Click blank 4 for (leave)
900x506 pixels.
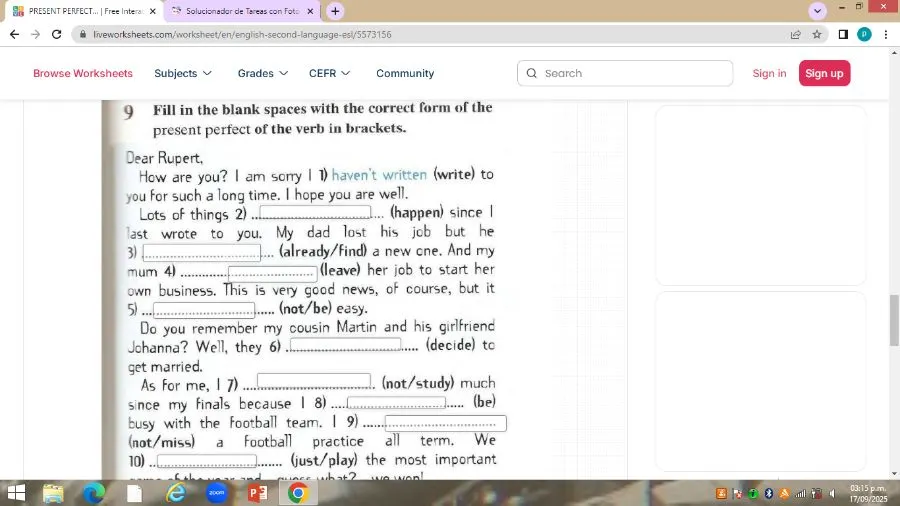[x=273, y=273]
